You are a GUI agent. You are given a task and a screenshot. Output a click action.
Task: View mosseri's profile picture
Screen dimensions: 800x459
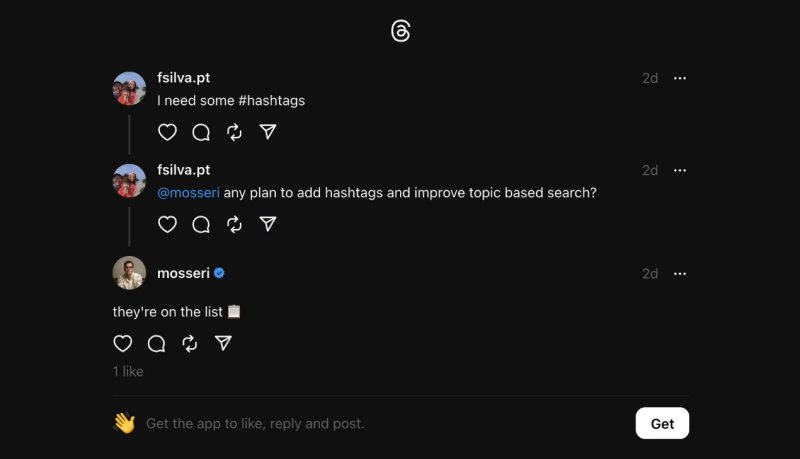coord(130,273)
